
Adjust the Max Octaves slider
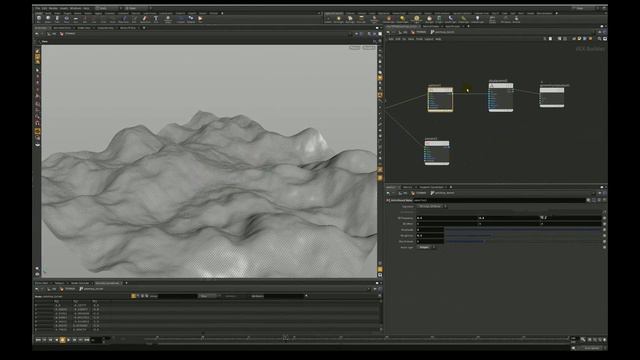point(523,241)
